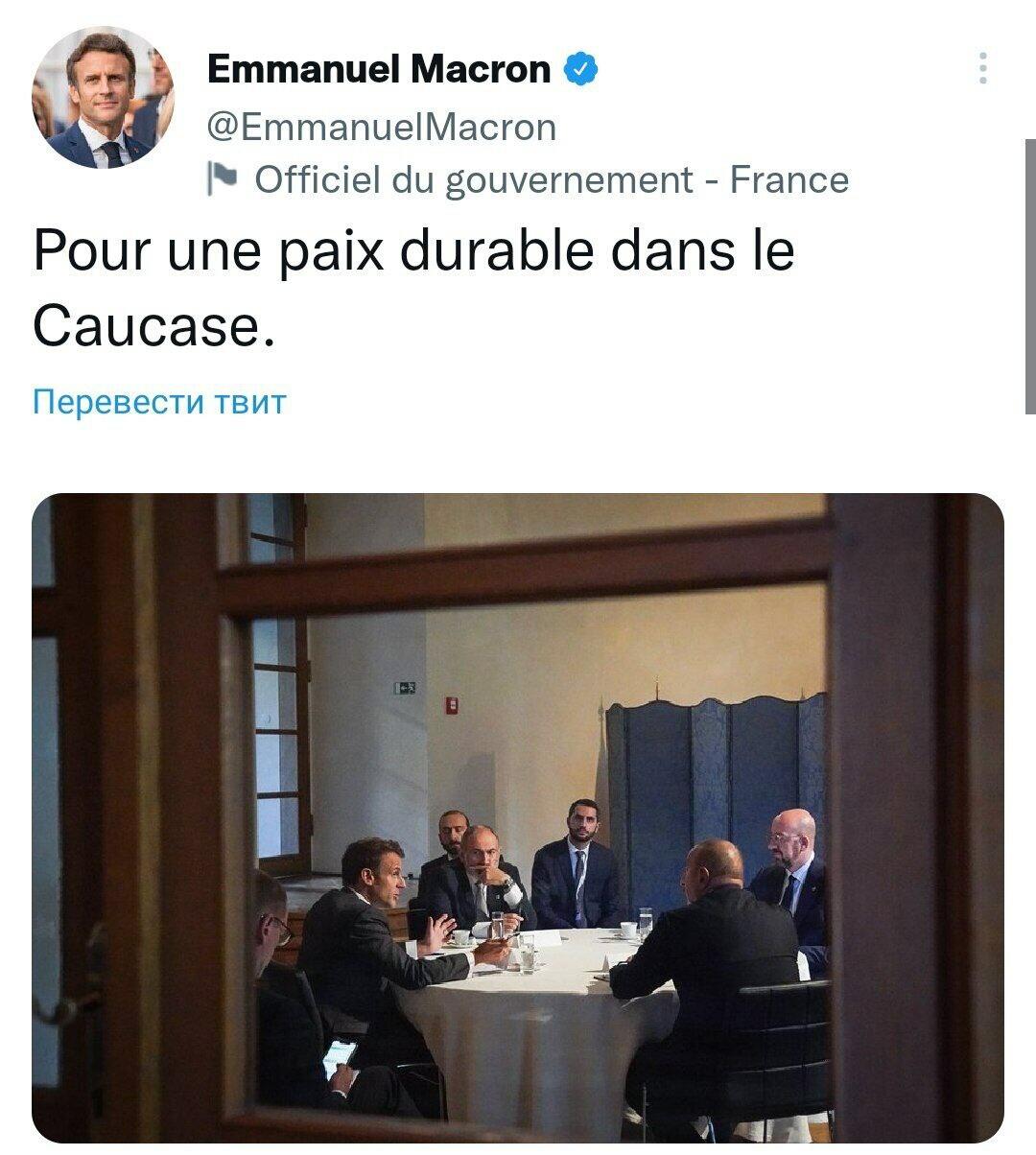Open the attached meeting photo

point(518,818)
